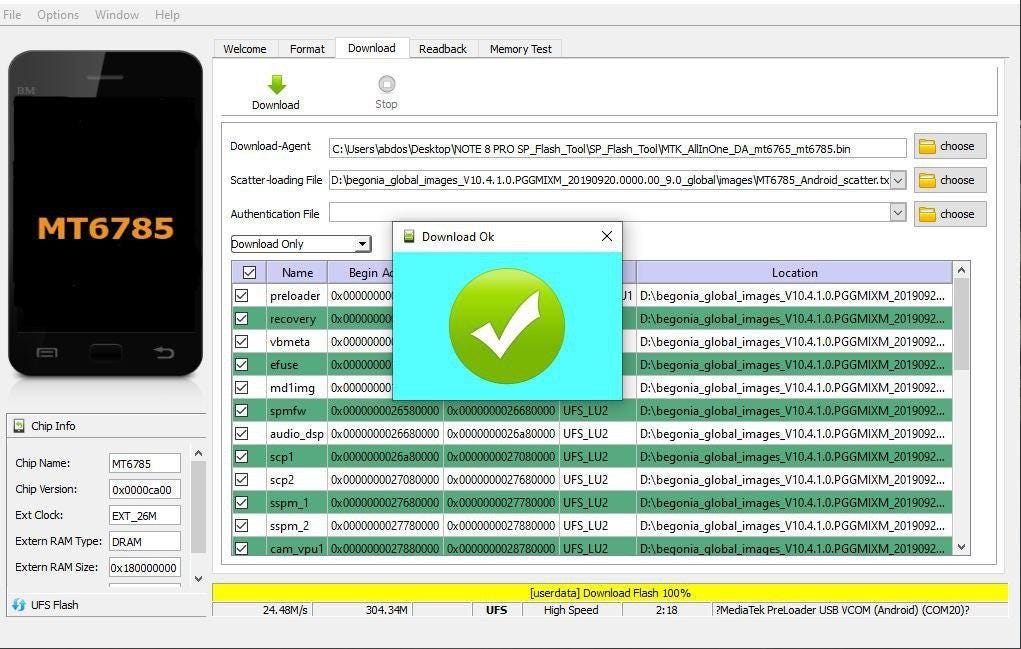1021x649 pixels.
Task: Expand the Scatter-loading File path dropdown
Action: point(898,180)
